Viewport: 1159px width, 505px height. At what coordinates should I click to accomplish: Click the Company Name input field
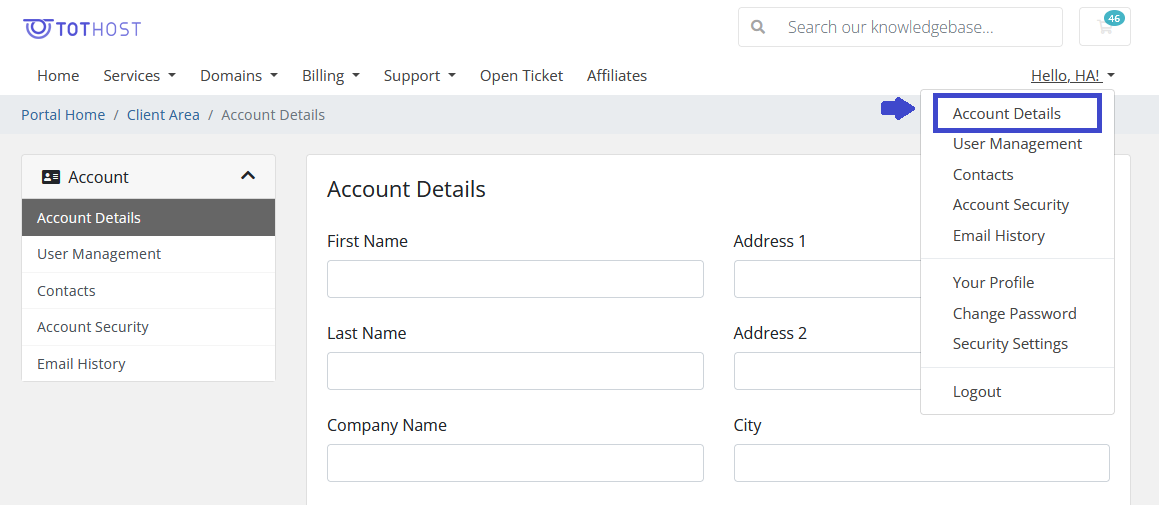click(x=515, y=463)
